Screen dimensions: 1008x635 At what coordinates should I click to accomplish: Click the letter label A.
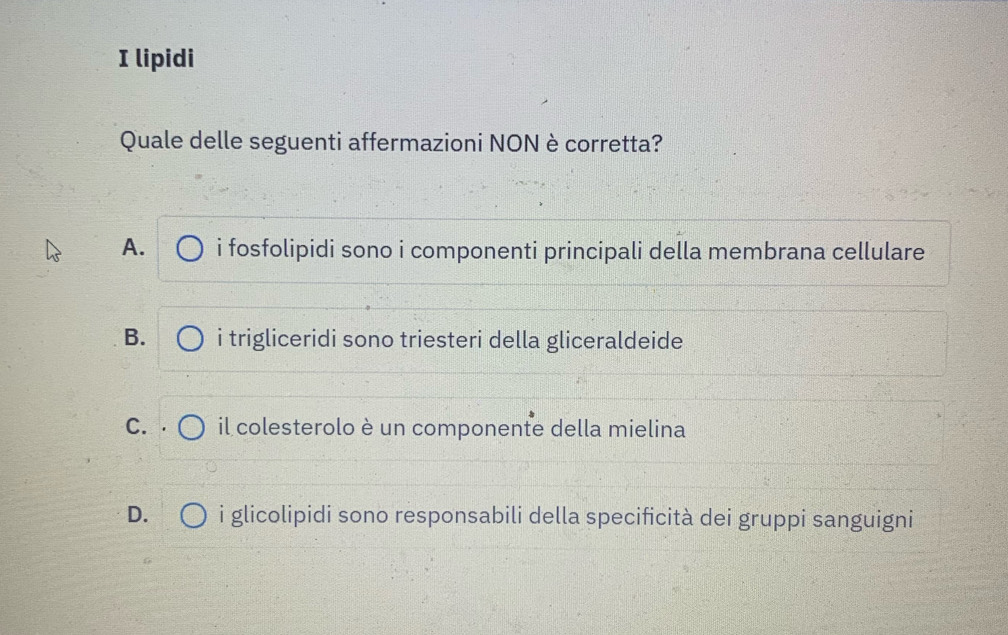134,248
